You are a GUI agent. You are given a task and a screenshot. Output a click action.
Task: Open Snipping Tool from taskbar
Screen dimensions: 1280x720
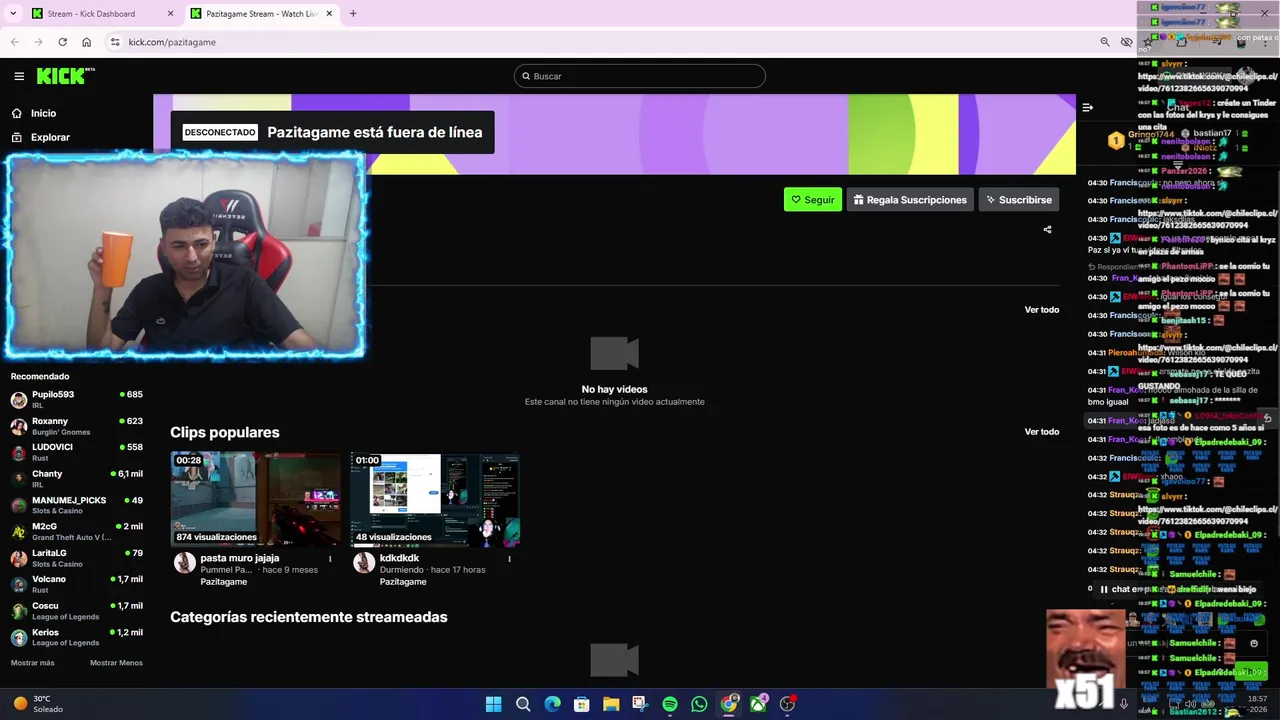[640, 704]
